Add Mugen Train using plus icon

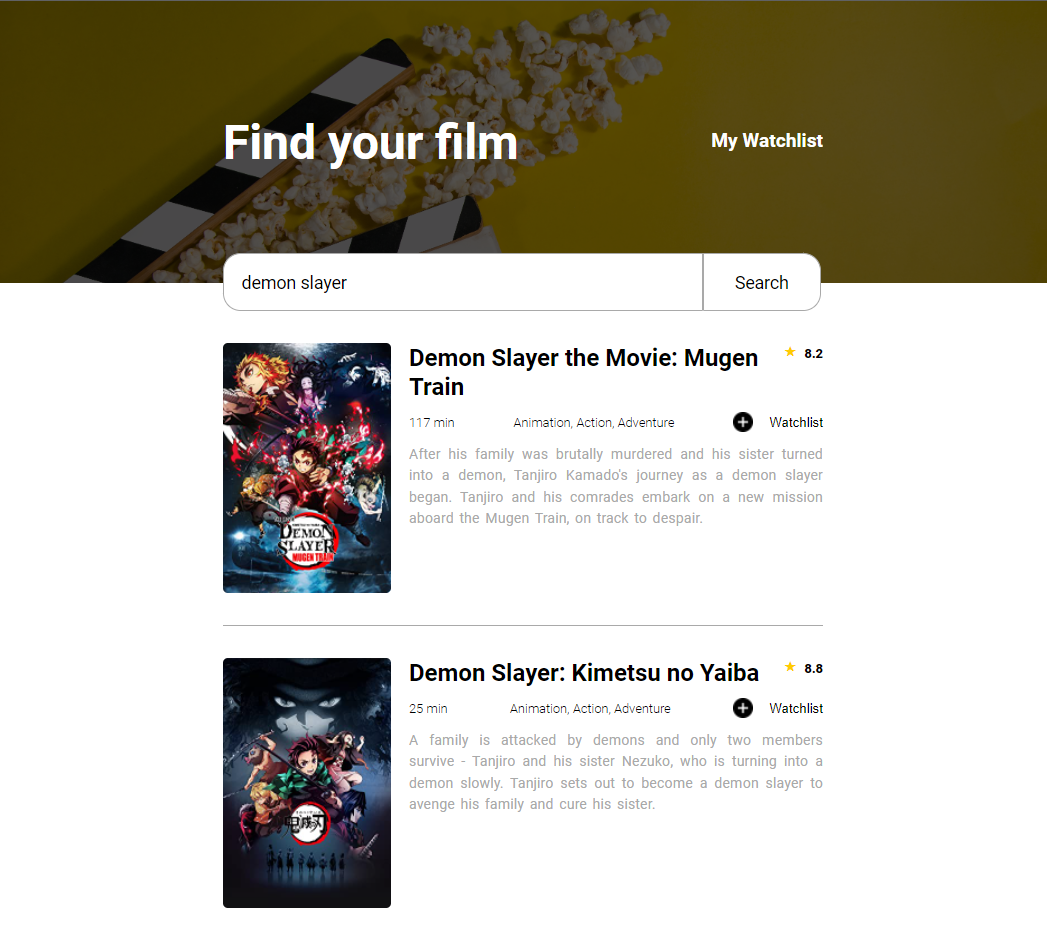pyautogui.click(x=743, y=422)
